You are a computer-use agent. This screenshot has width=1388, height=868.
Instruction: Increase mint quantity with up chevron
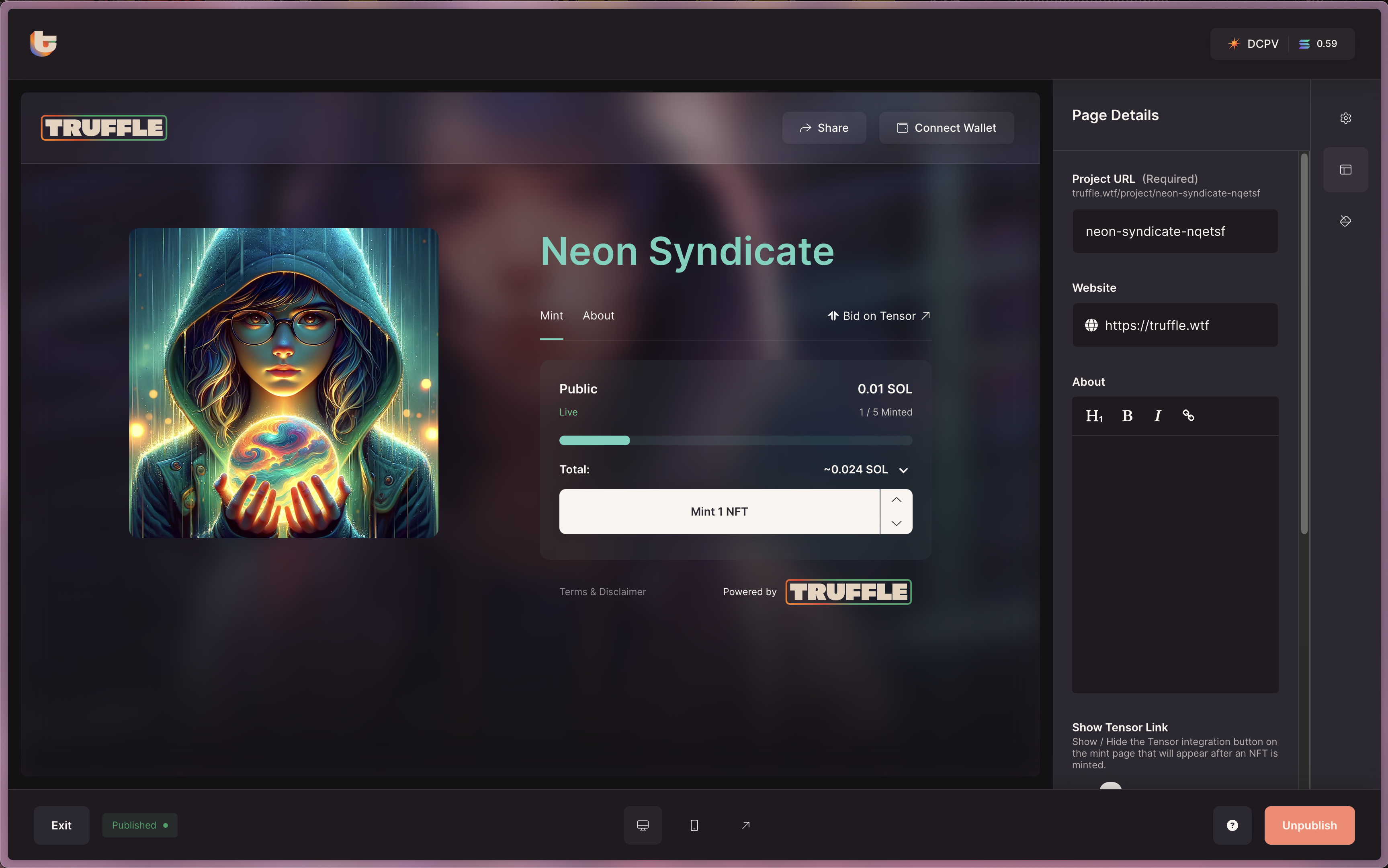[x=896, y=500]
